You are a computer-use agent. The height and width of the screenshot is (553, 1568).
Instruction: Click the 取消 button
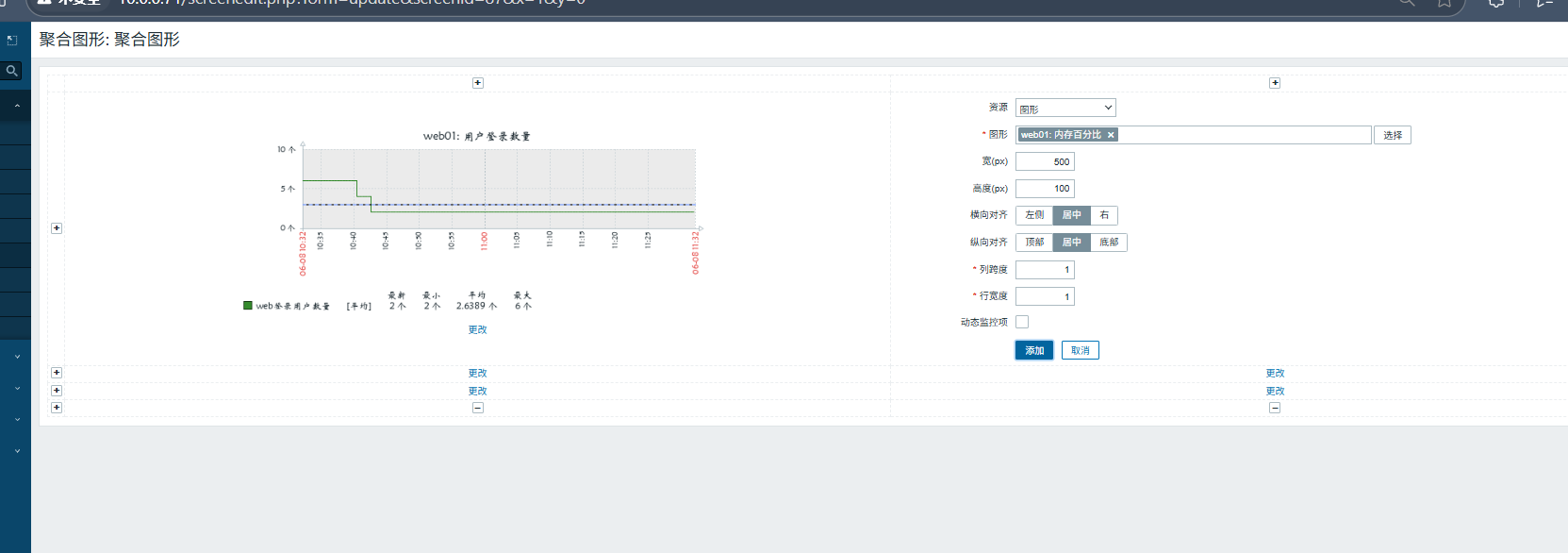(1081, 350)
